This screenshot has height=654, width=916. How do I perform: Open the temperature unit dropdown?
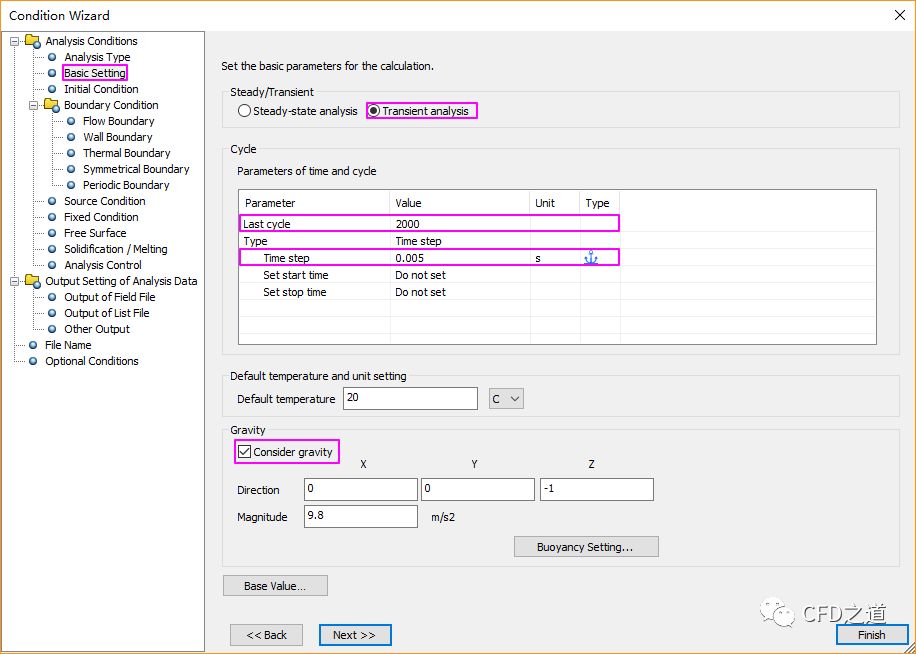coord(506,399)
